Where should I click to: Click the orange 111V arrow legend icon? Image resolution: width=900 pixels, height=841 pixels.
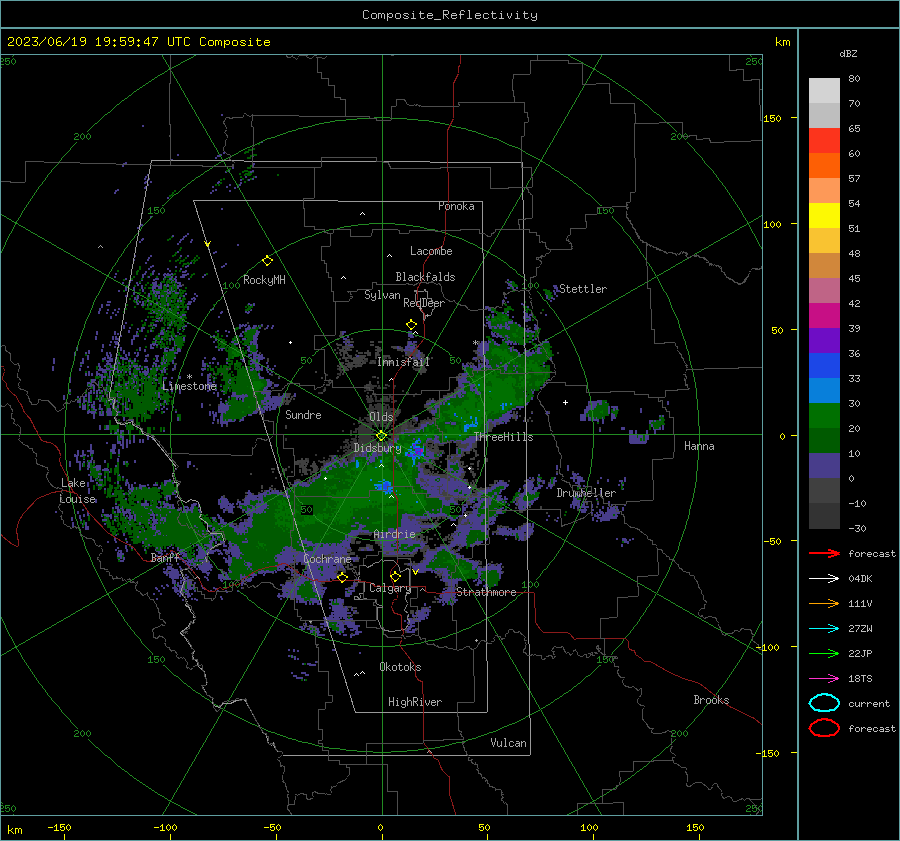click(824, 603)
